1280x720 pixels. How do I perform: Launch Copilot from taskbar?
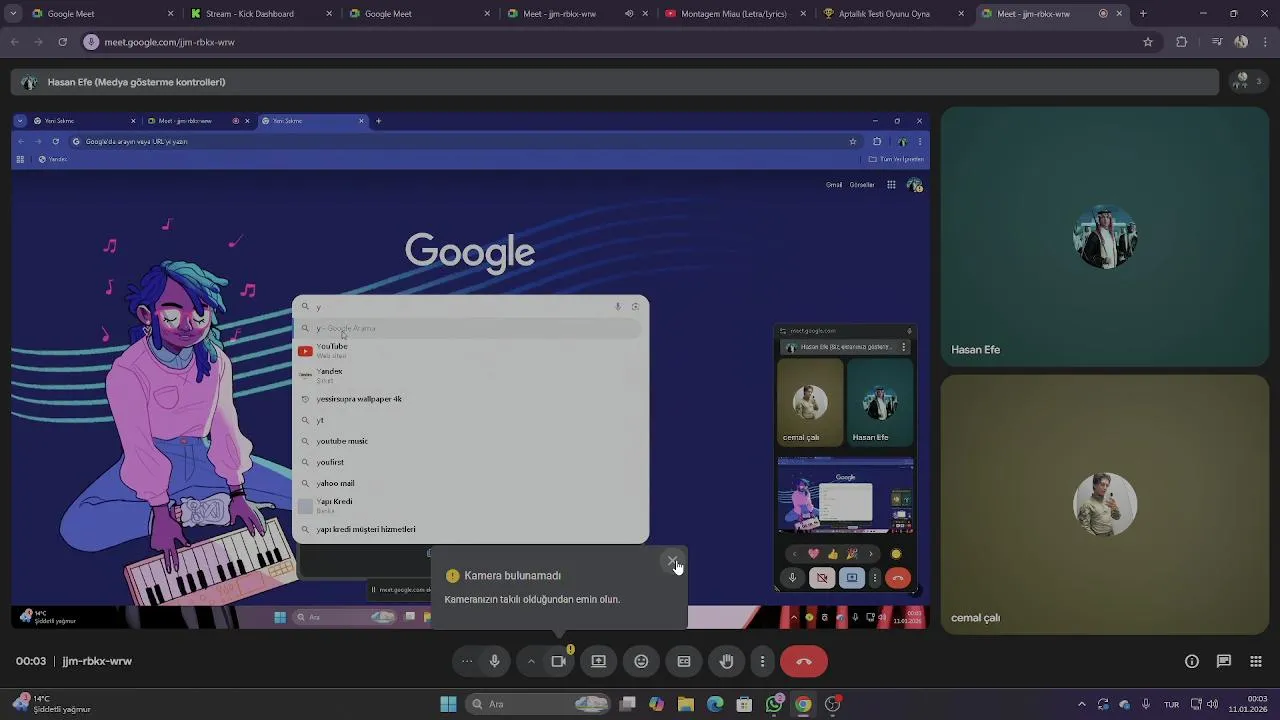coord(656,704)
